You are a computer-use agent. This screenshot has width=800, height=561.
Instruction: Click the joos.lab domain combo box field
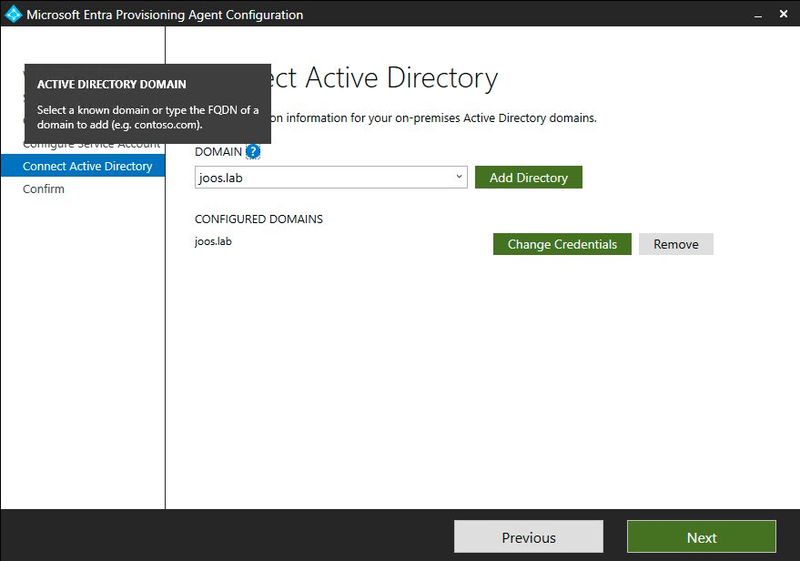(331, 177)
